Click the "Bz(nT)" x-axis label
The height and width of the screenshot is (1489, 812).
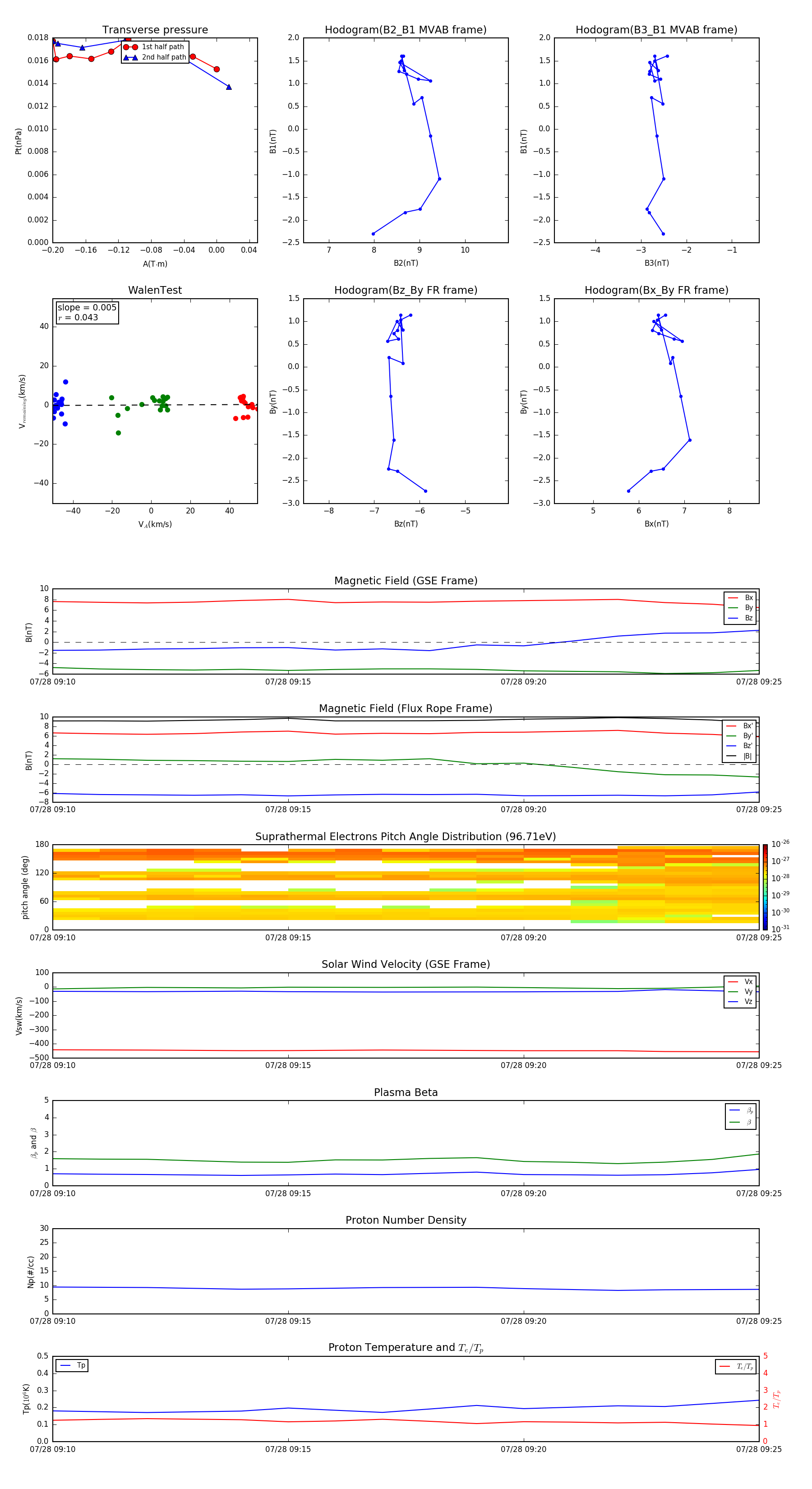(x=406, y=524)
